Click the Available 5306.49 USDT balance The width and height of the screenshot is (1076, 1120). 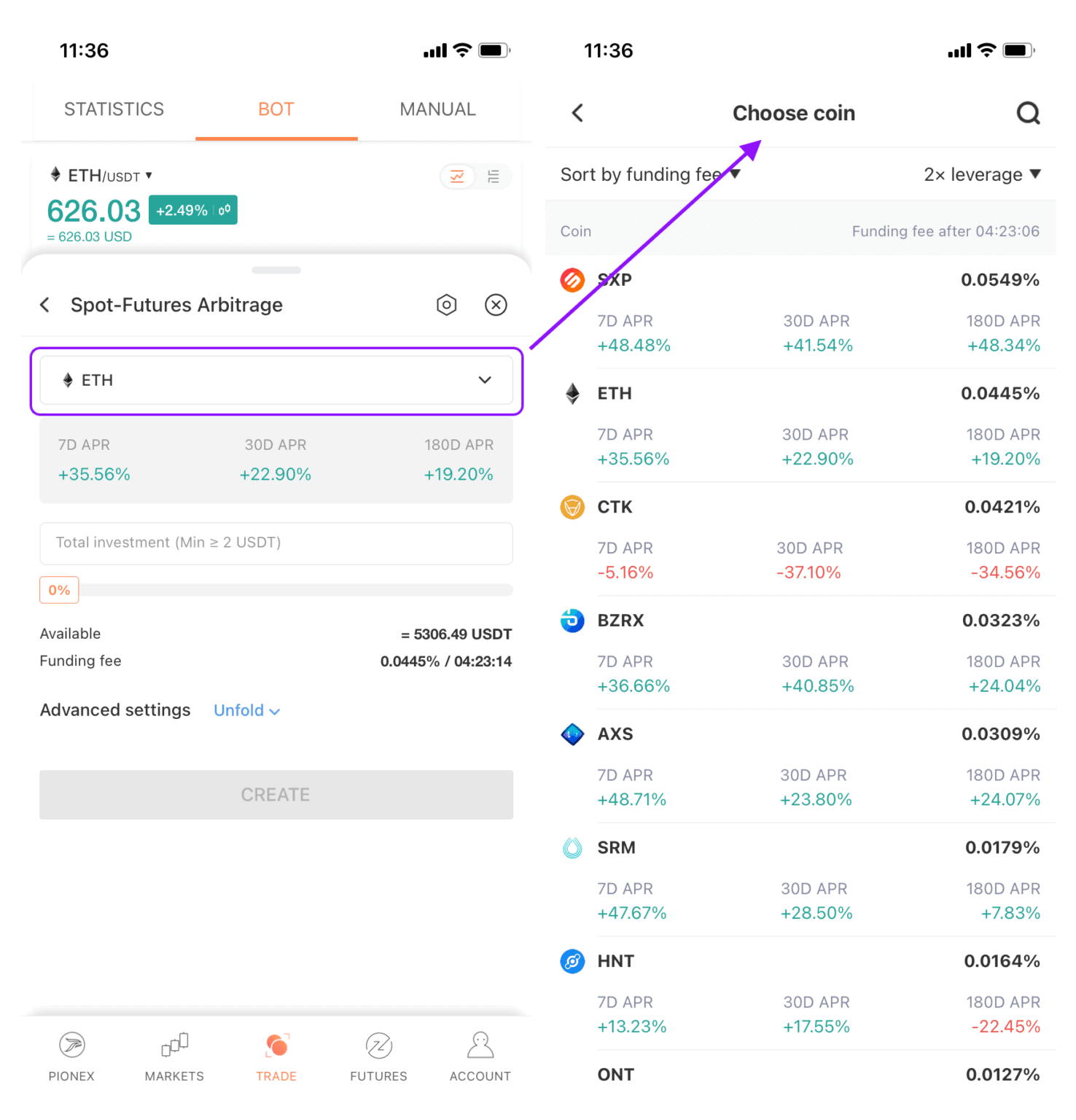pyautogui.click(x=456, y=634)
